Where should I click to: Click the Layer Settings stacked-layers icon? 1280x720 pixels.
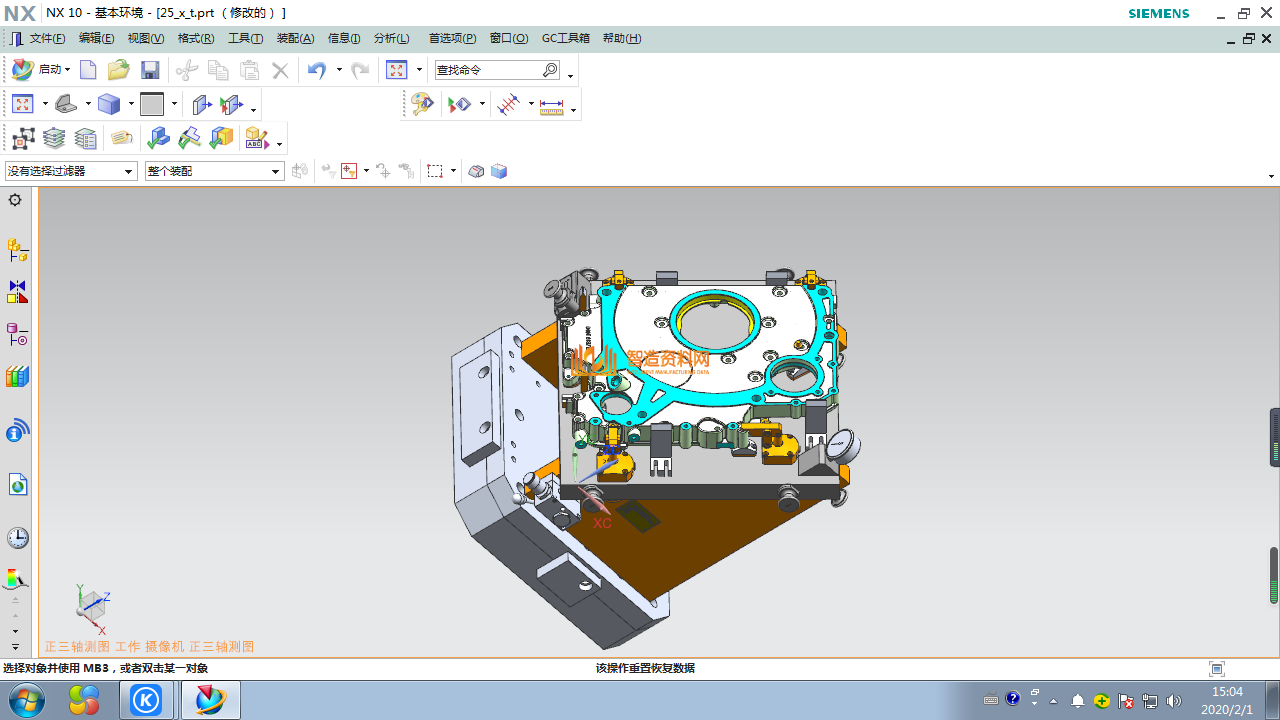[54, 138]
